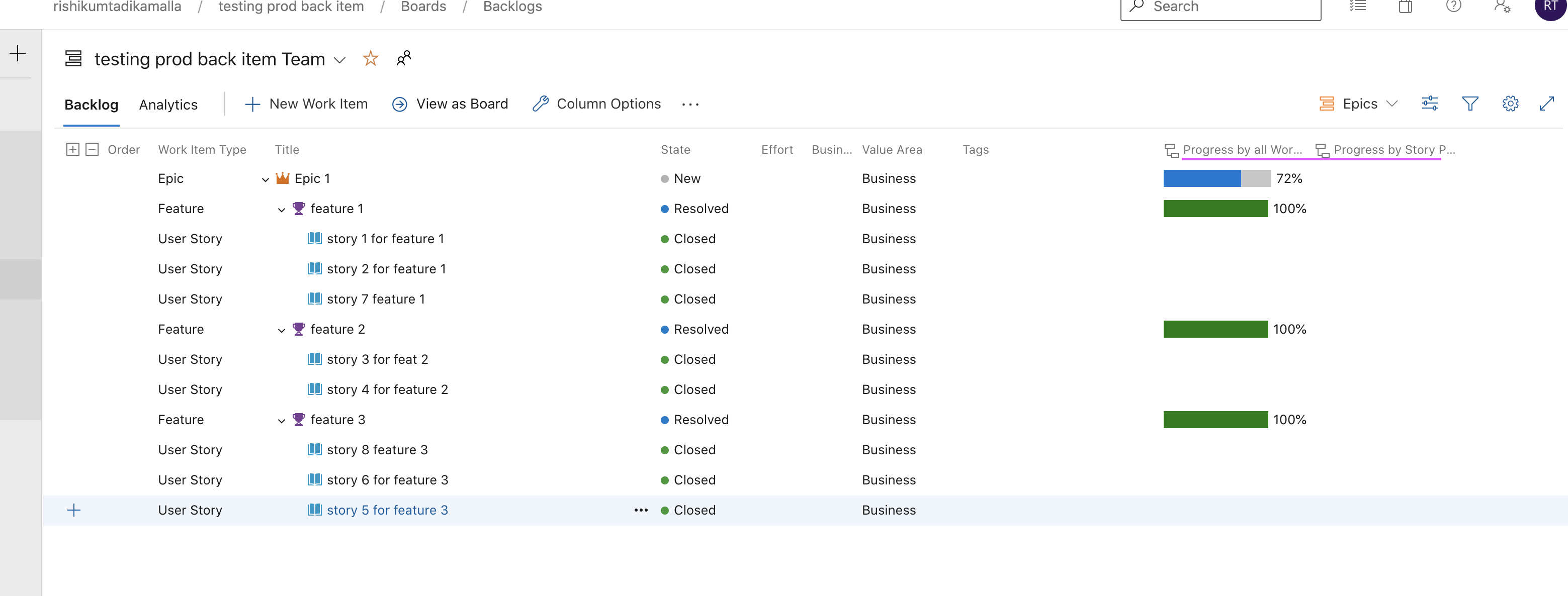Mark team backlog as favorite star
Screen dimensions: 1568x596
coord(370,58)
